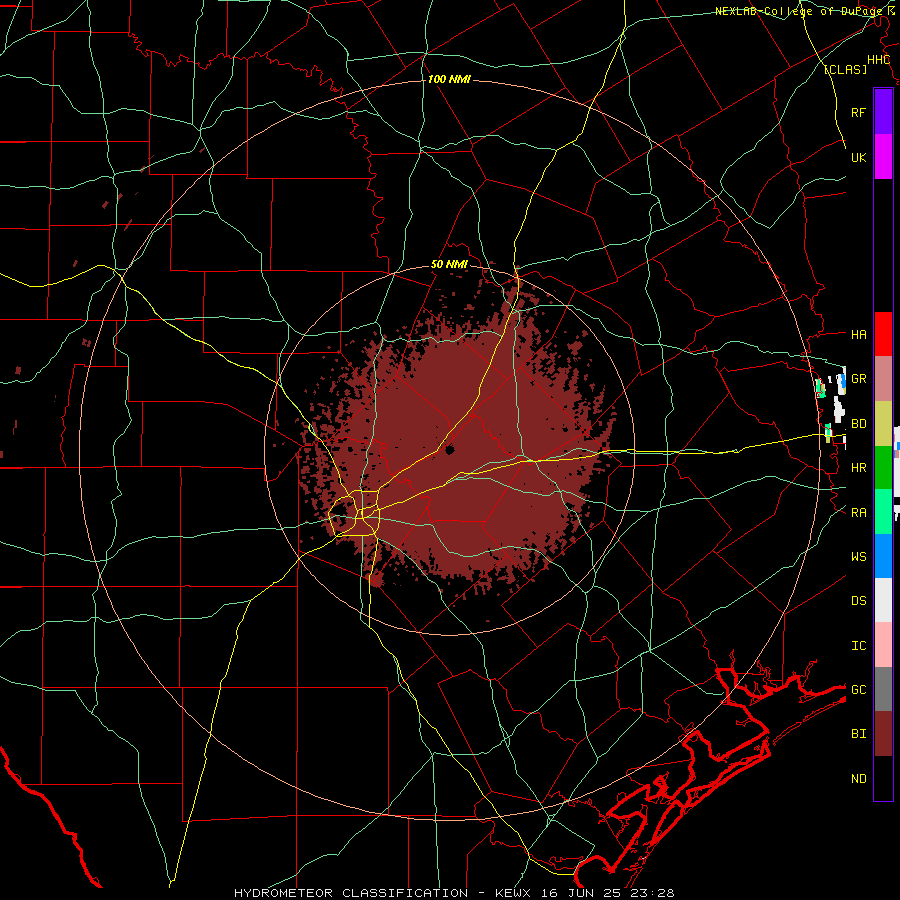Click the RF purple legend swatch
900x900 pixels.
click(x=883, y=112)
